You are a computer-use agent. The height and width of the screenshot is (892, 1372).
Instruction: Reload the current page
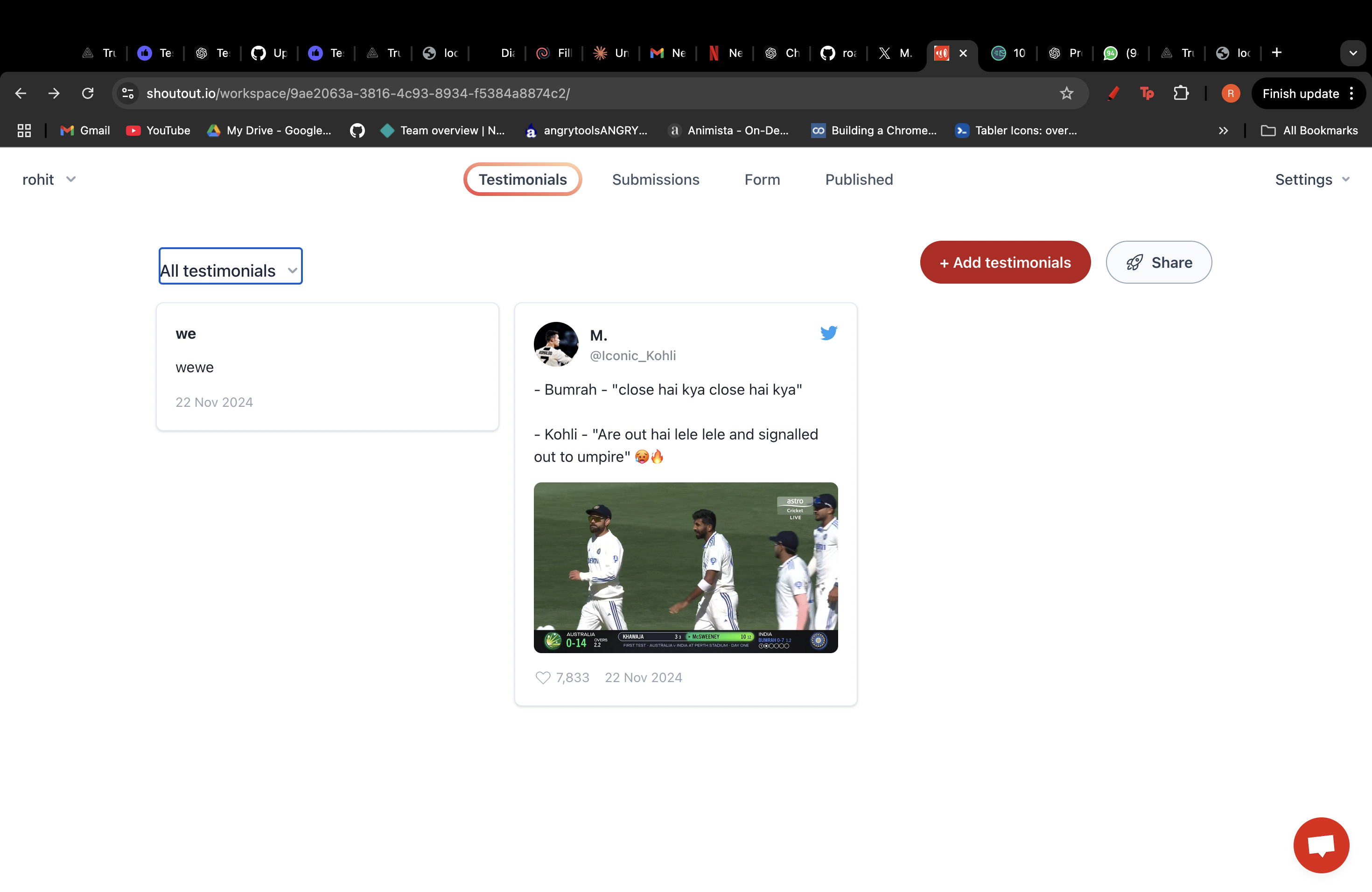point(88,93)
